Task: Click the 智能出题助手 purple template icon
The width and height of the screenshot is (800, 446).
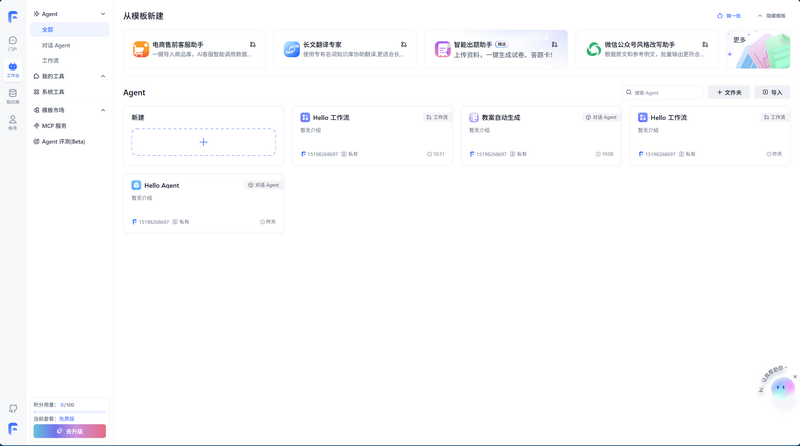Action: click(443, 49)
